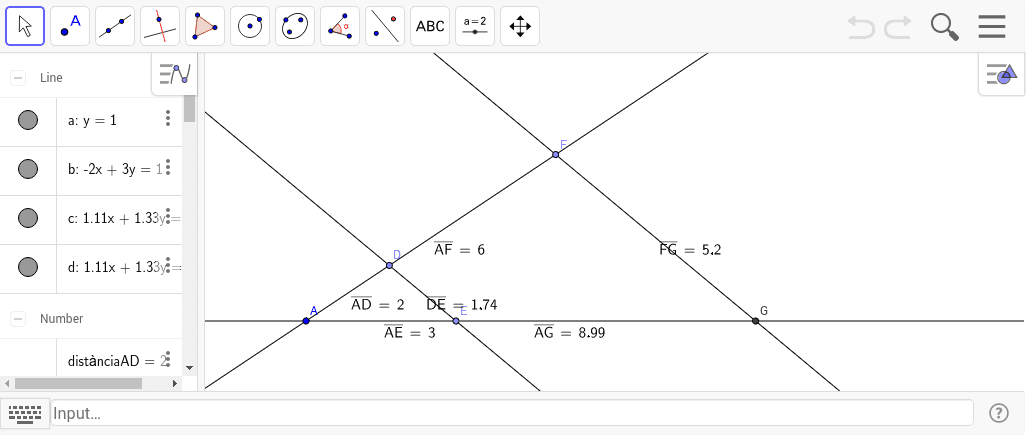1026x436 pixels.
Task: Open the main hamburger menu
Action: click(992, 27)
